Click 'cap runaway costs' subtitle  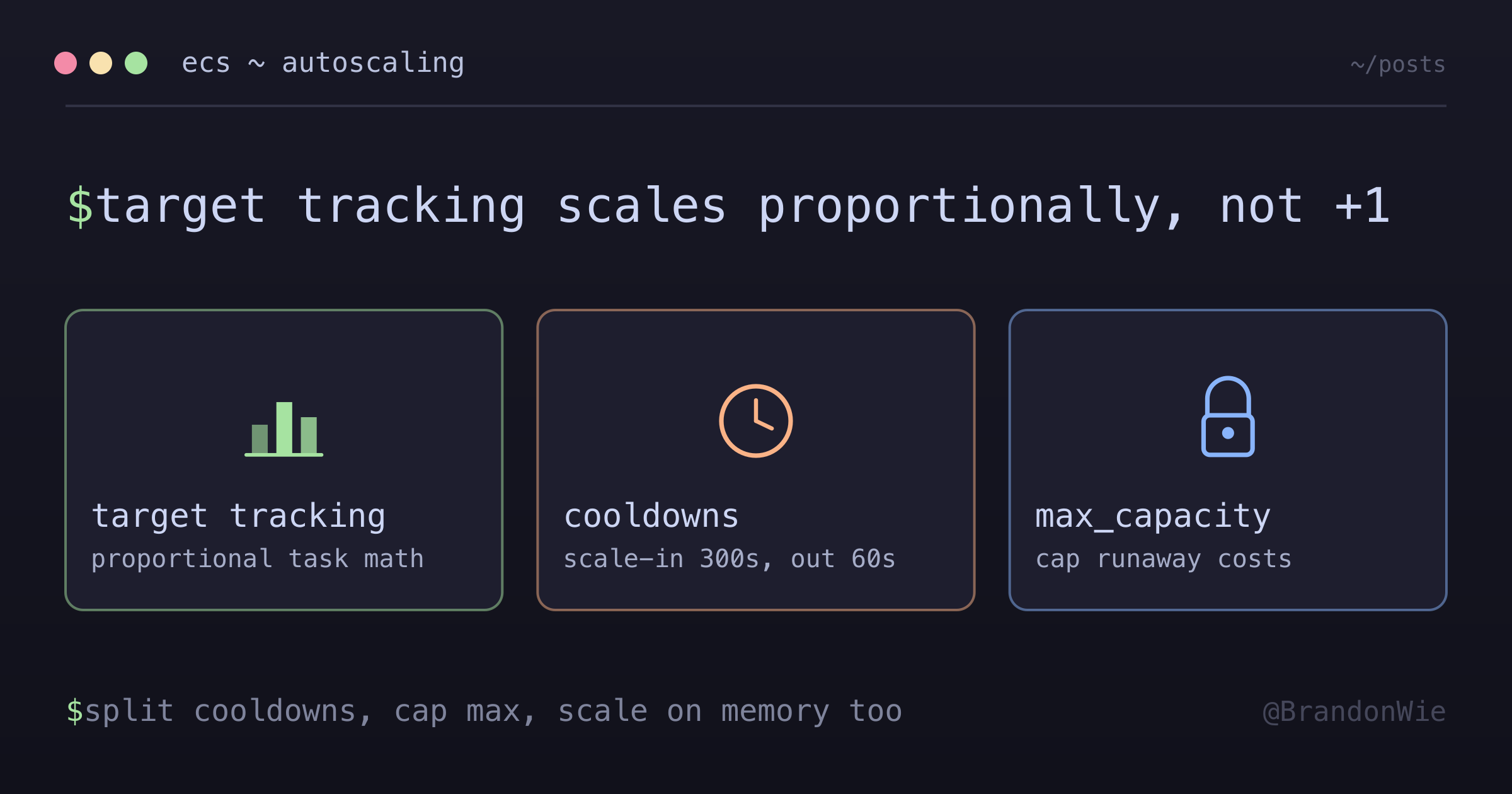(x=1164, y=559)
